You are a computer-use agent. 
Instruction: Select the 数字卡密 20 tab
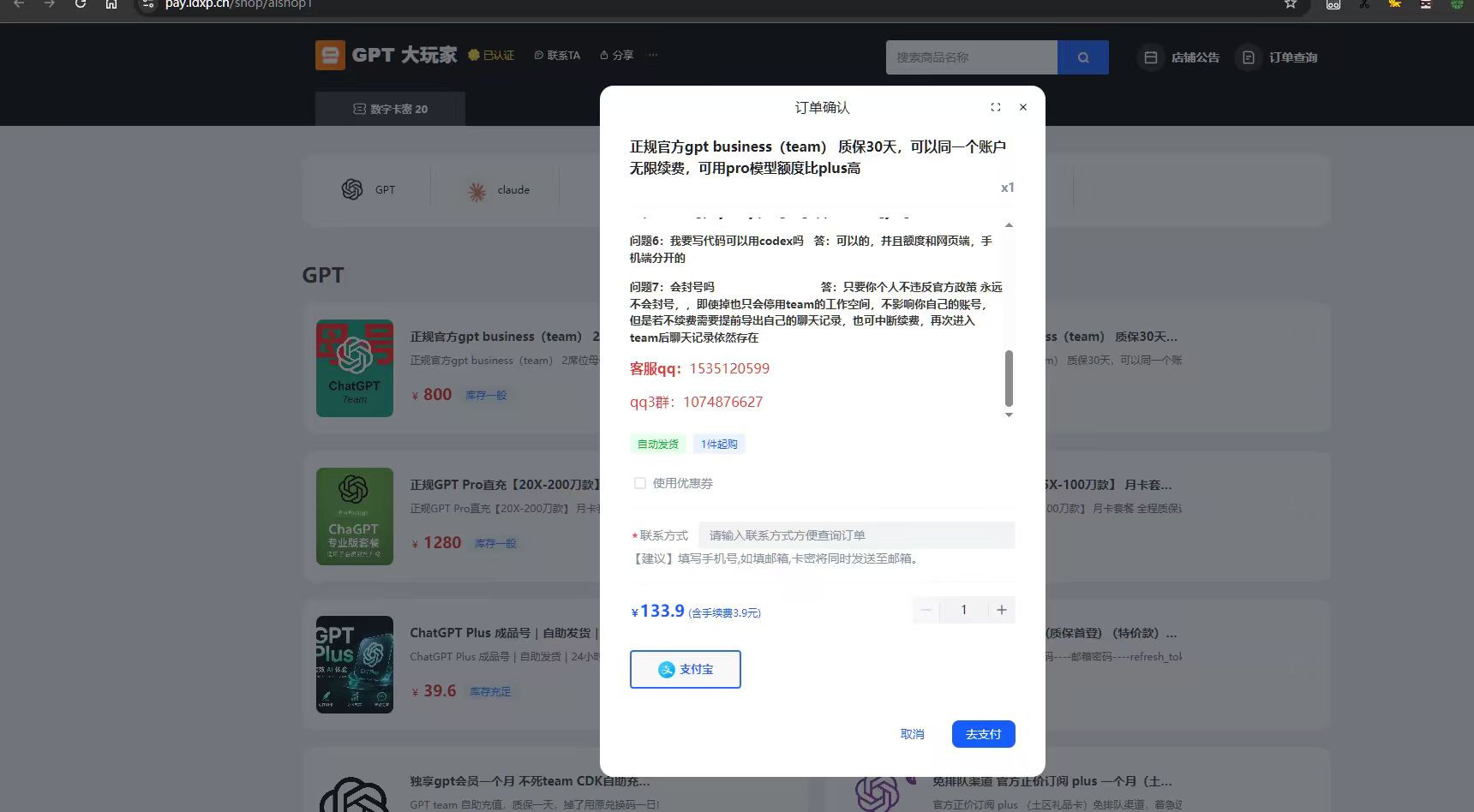click(x=390, y=109)
